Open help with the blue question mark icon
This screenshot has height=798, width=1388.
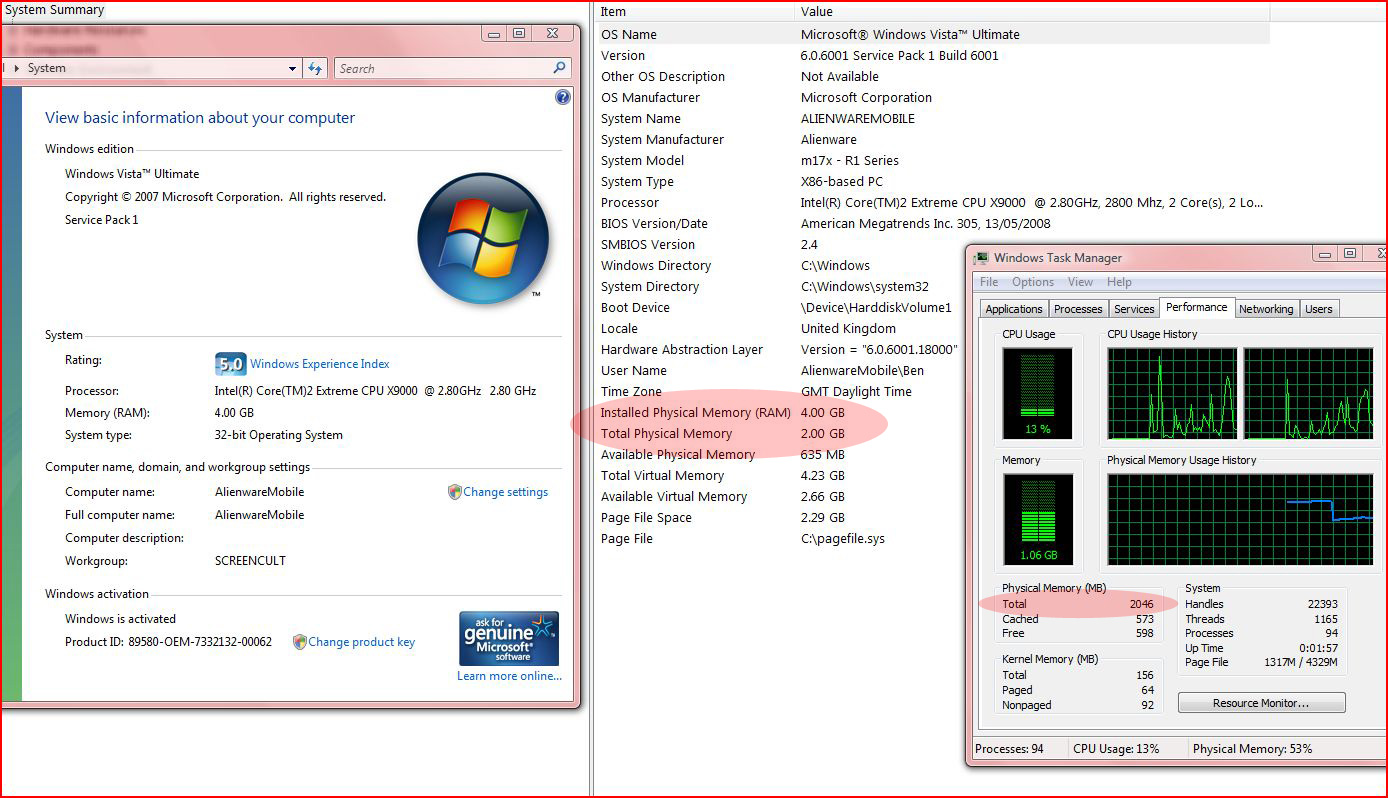(x=563, y=97)
